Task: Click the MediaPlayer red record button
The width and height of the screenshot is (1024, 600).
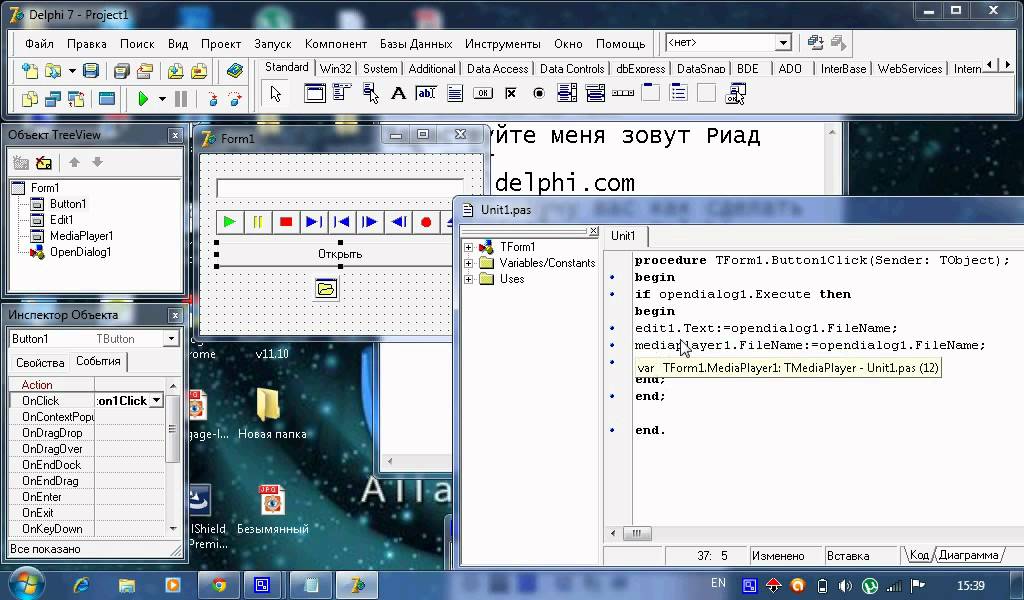Action: coord(426,222)
